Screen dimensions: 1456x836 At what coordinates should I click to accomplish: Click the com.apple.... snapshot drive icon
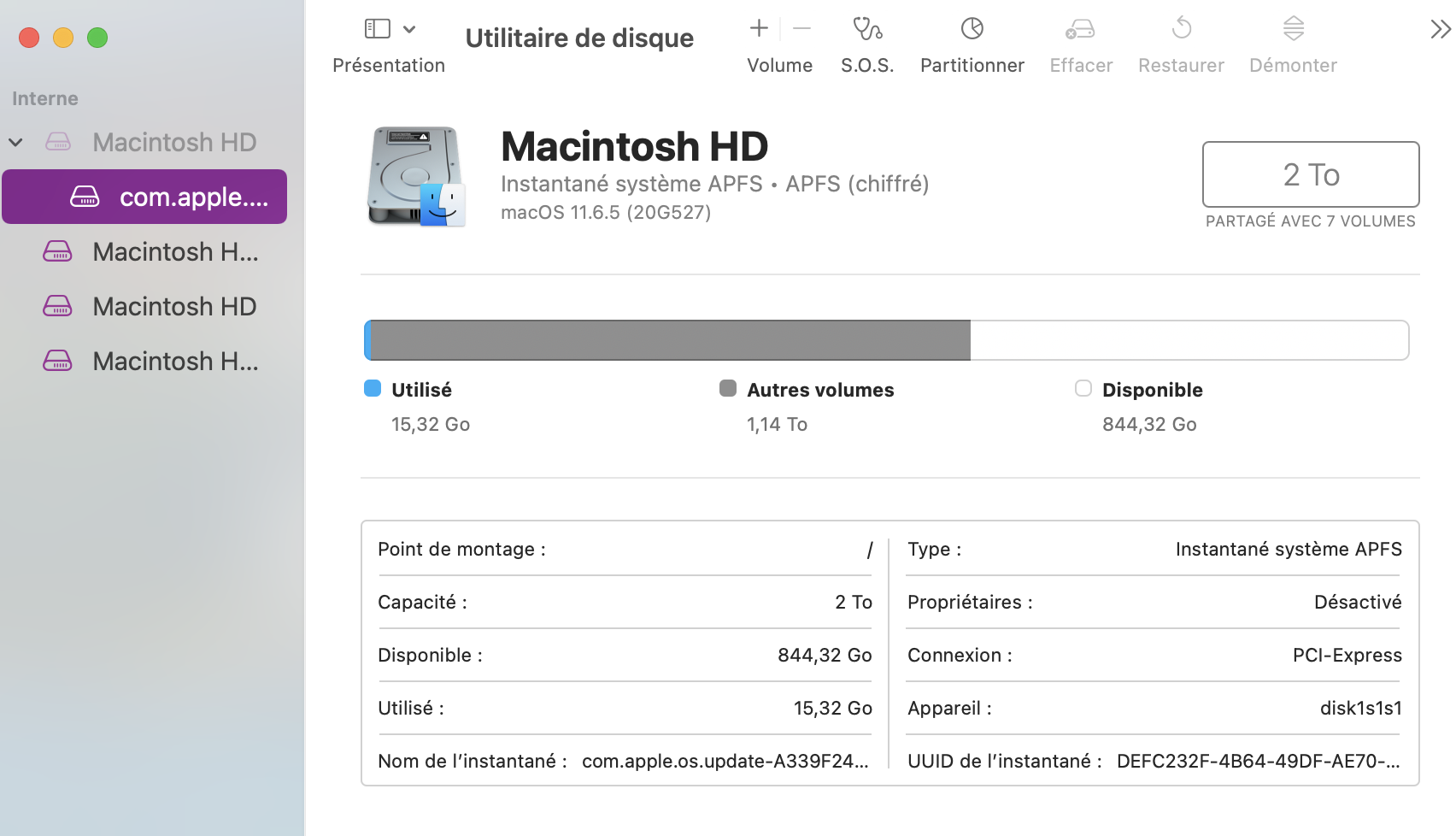[x=85, y=197]
